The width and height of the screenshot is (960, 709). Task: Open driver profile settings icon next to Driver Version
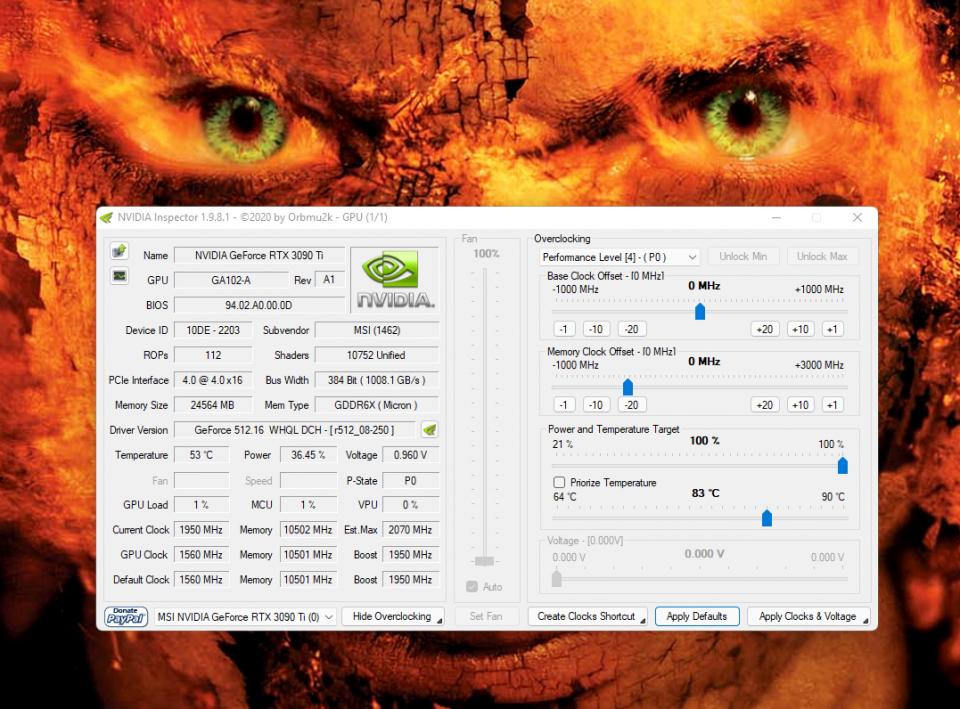coord(430,430)
